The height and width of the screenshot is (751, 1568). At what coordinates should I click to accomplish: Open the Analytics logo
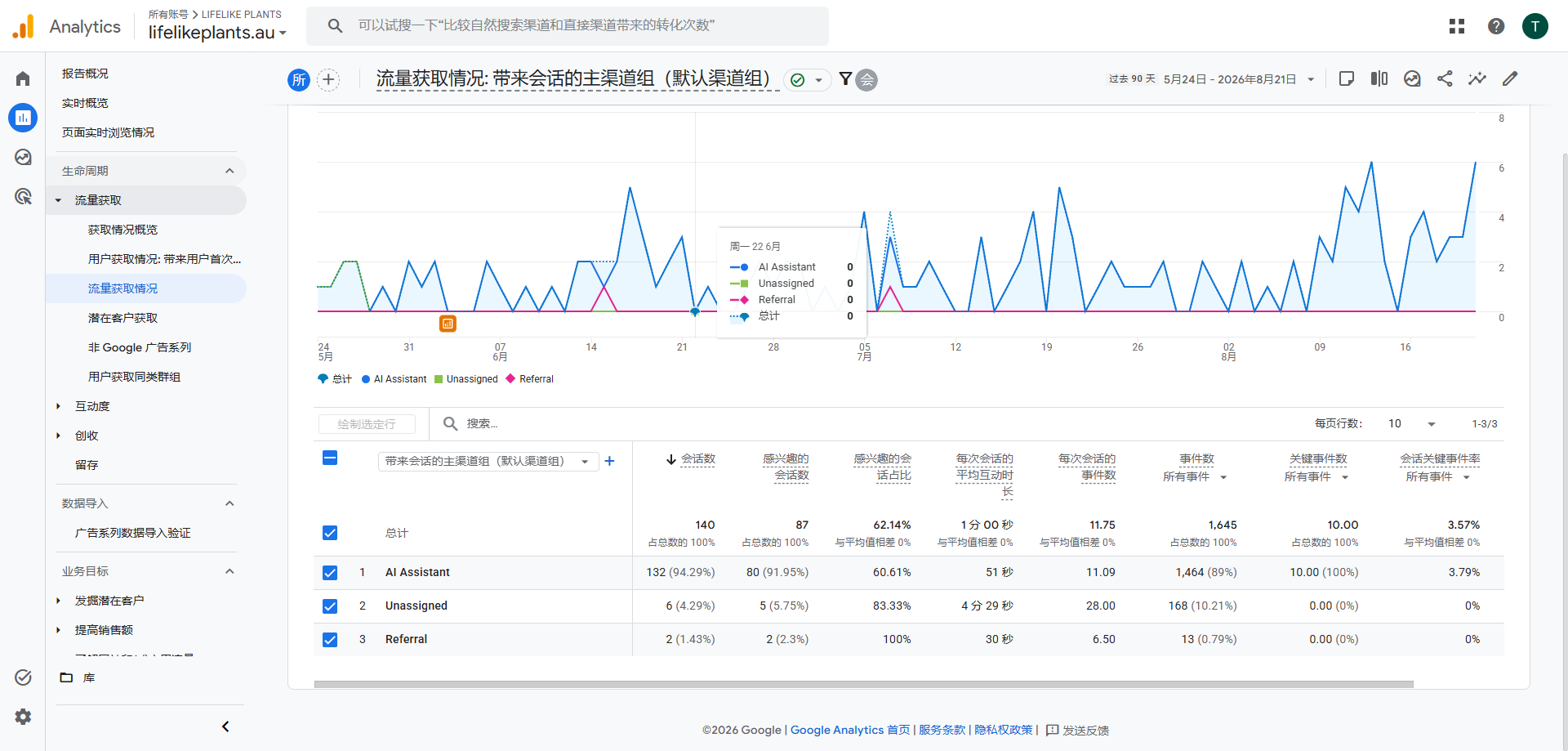pyautogui.click(x=67, y=26)
